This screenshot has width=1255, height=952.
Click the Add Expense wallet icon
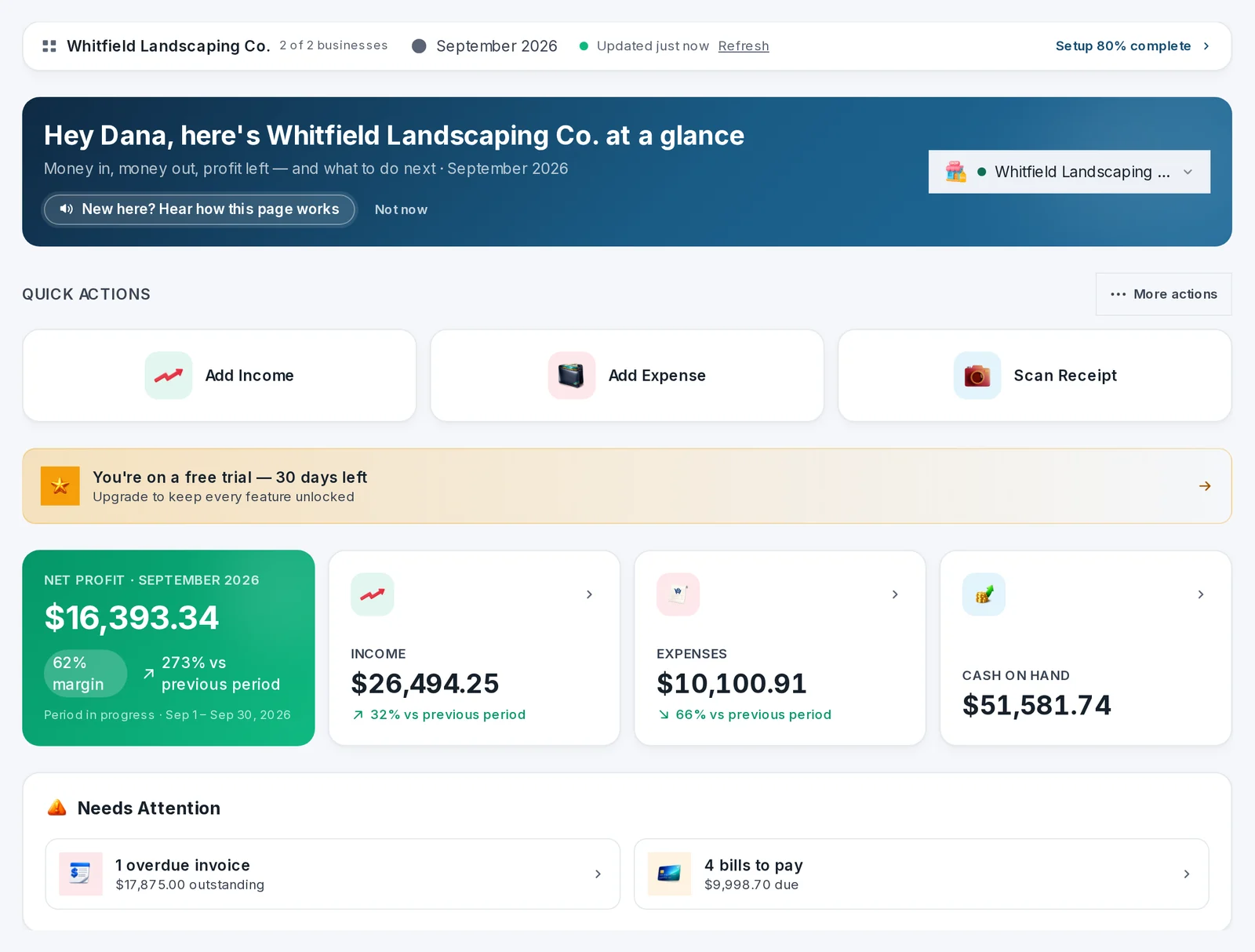tap(572, 376)
